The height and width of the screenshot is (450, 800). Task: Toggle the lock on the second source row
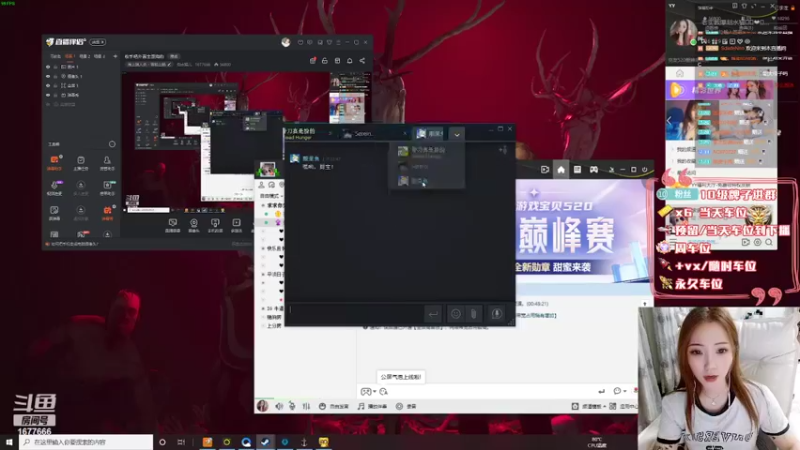click(x=56, y=76)
